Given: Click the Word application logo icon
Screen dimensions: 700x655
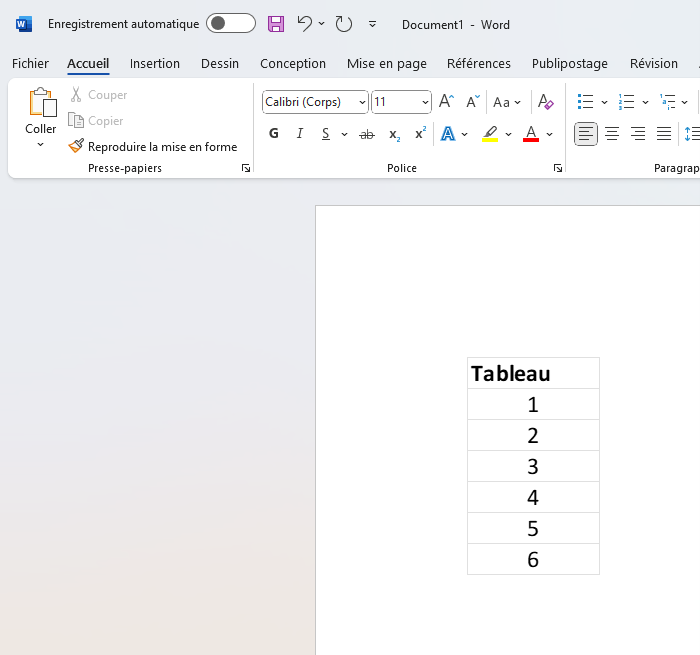Looking at the screenshot, I should coord(24,24).
